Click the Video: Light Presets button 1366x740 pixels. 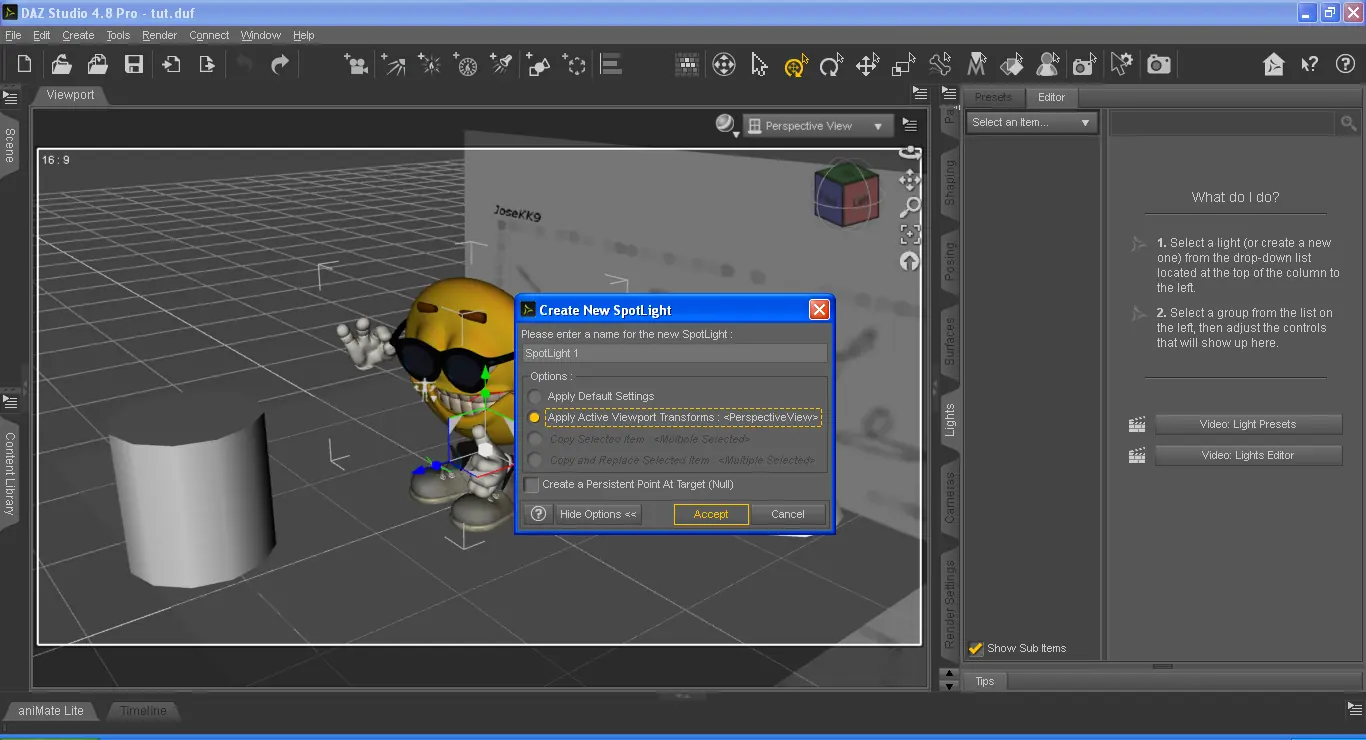(x=1247, y=424)
